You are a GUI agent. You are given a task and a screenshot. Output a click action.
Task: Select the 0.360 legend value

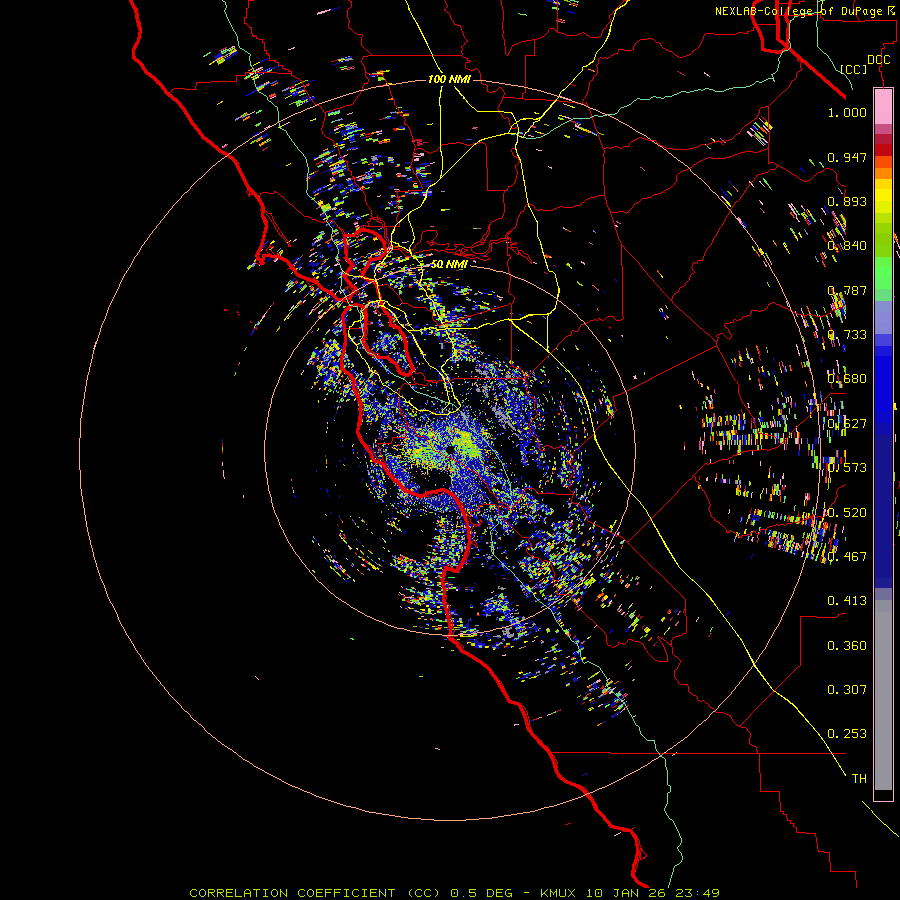tap(847, 646)
